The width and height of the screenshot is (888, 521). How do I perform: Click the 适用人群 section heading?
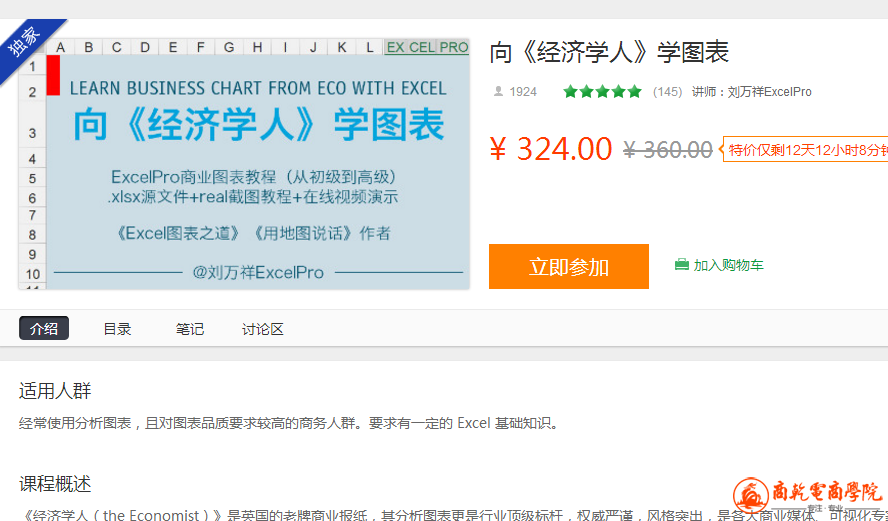55,391
